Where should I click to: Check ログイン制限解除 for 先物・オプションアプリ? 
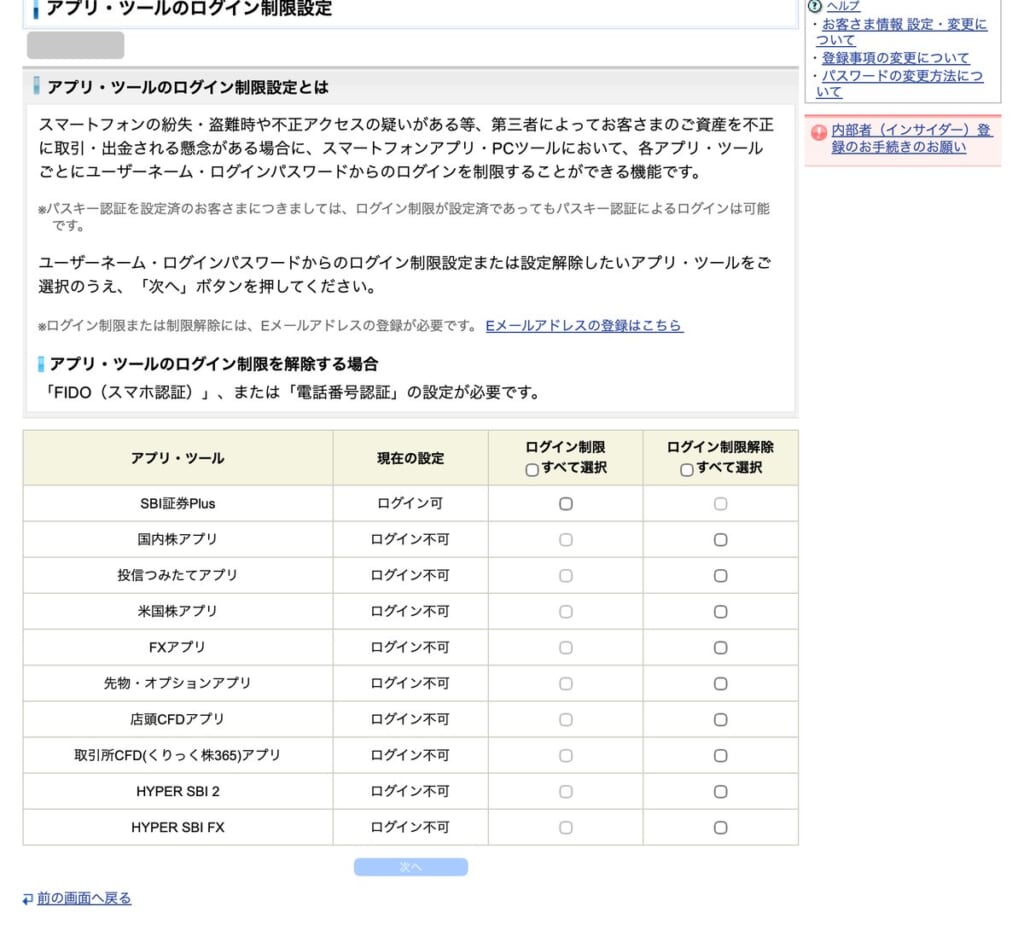[x=720, y=683]
